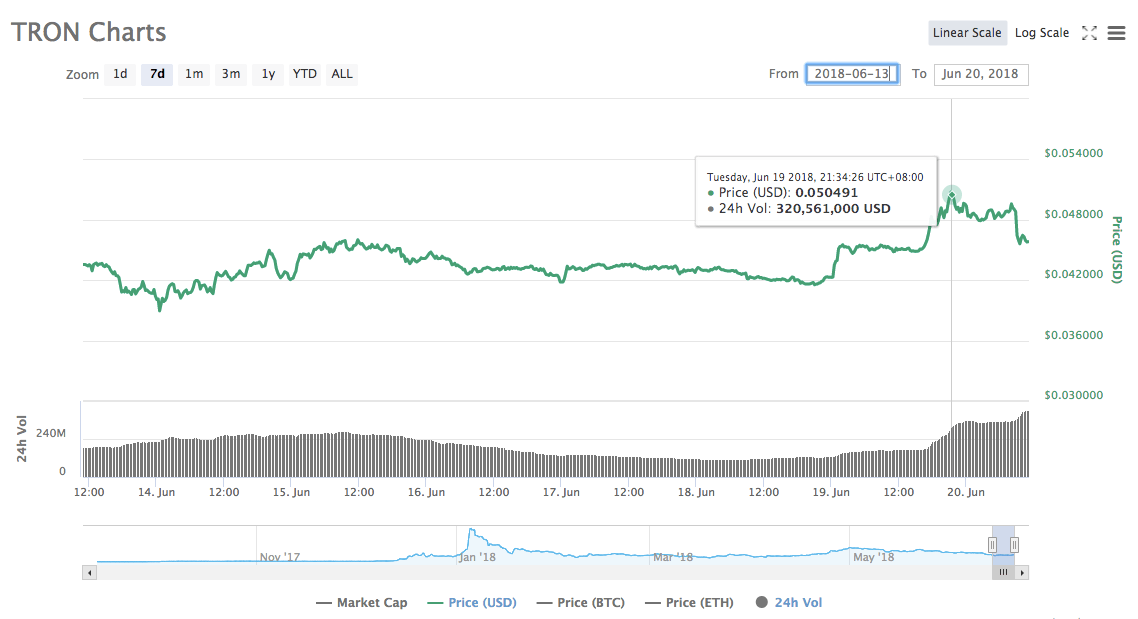Focus the From date input field
This screenshot has width=1138, height=619.
tap(852, 74)
